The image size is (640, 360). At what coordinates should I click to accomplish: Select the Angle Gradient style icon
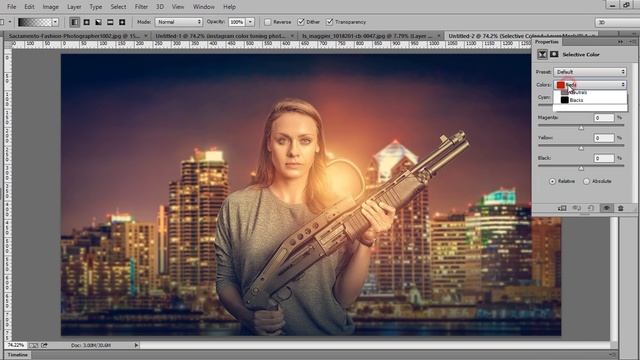98,22
